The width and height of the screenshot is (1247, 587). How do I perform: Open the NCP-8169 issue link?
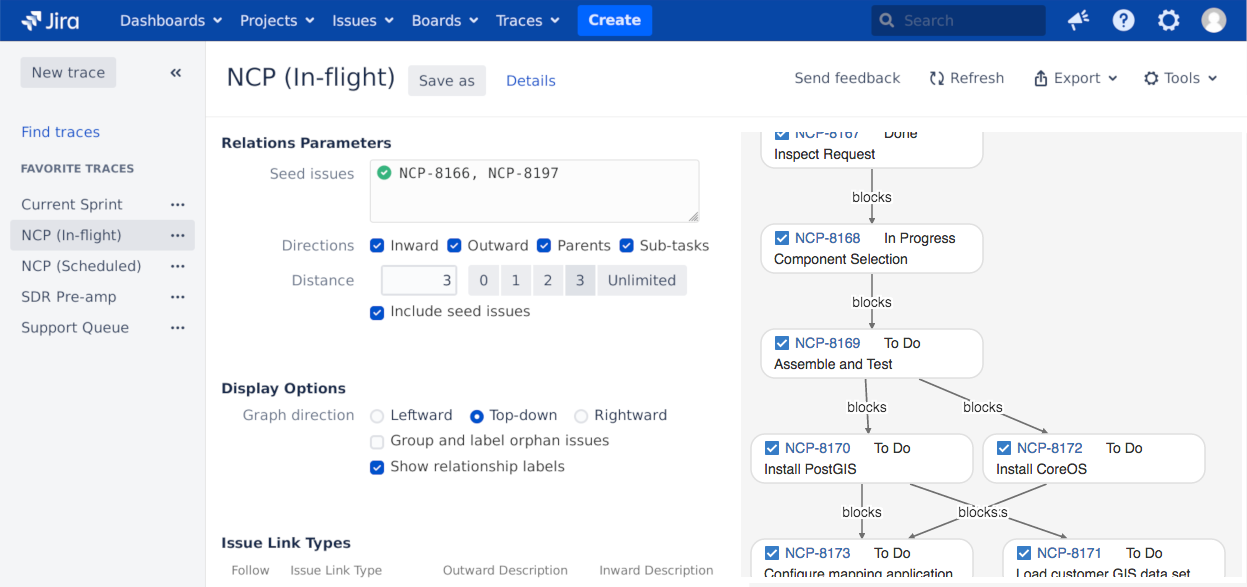(827, 343)
